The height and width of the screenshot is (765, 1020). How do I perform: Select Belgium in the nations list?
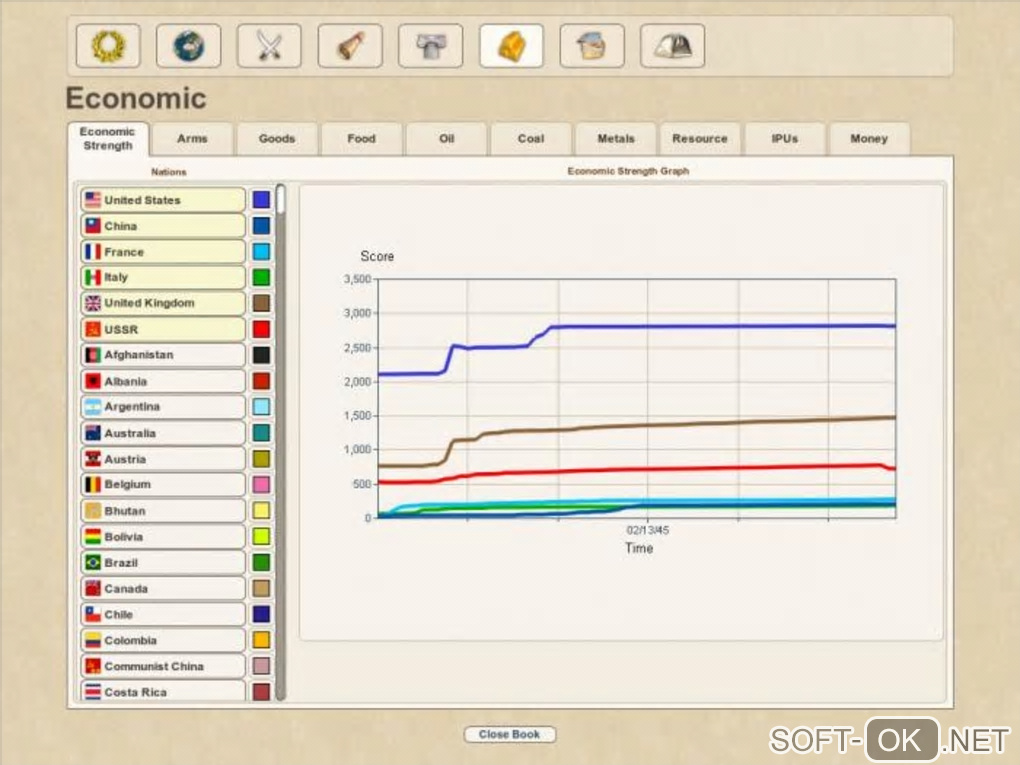pyautogui.click(x=163, y=485)
